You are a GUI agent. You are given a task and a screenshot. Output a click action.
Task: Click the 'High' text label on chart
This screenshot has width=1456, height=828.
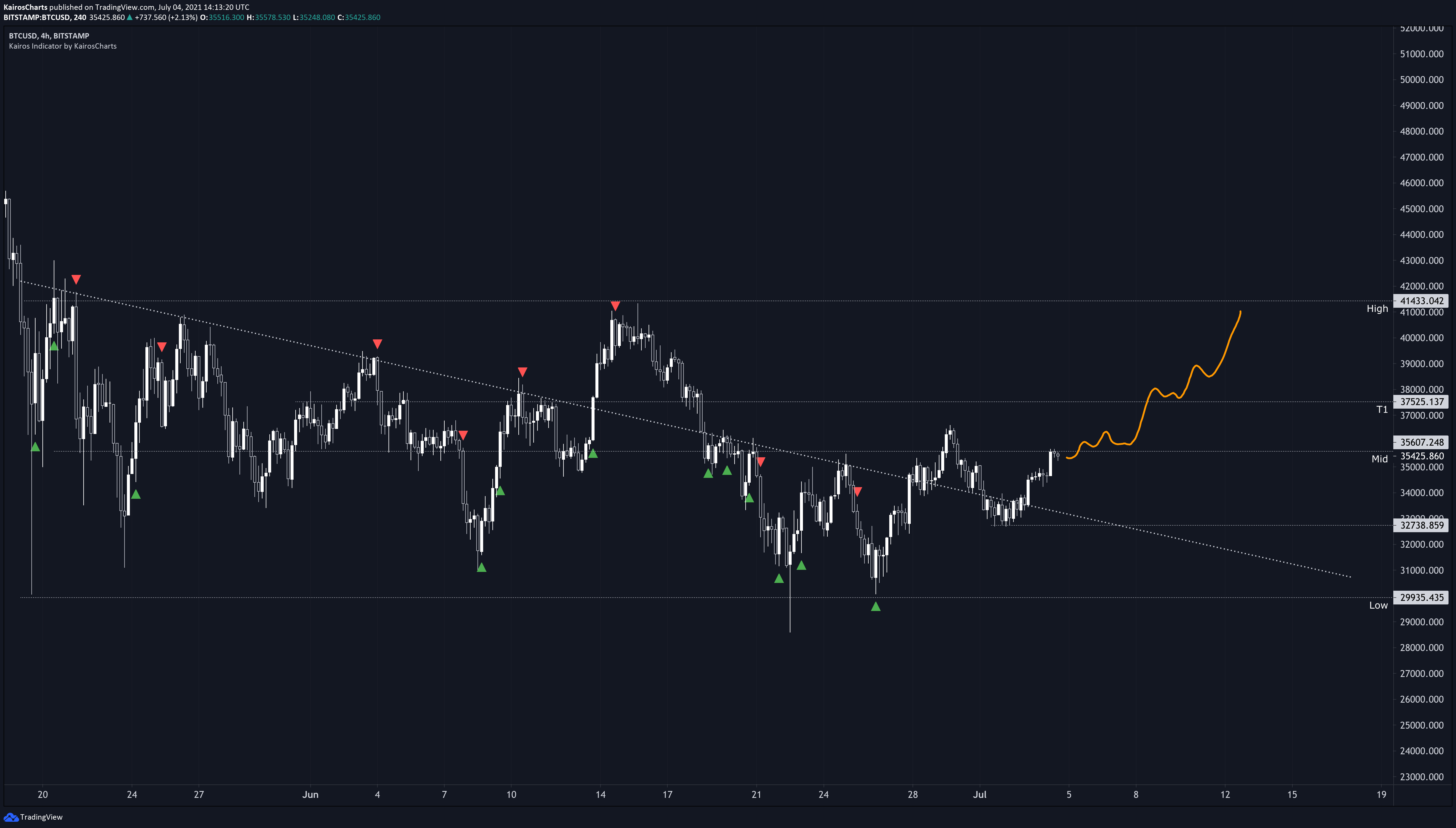coord(1377,308)
